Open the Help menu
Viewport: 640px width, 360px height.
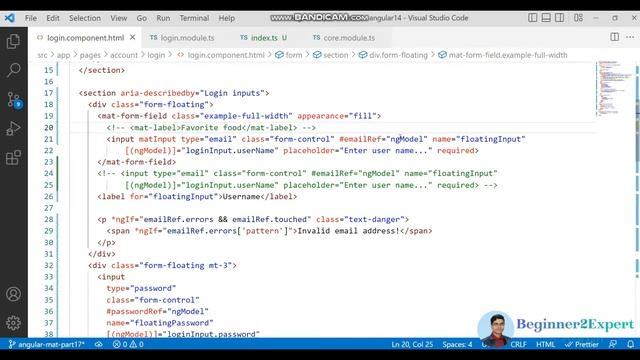tap(227, 18)
